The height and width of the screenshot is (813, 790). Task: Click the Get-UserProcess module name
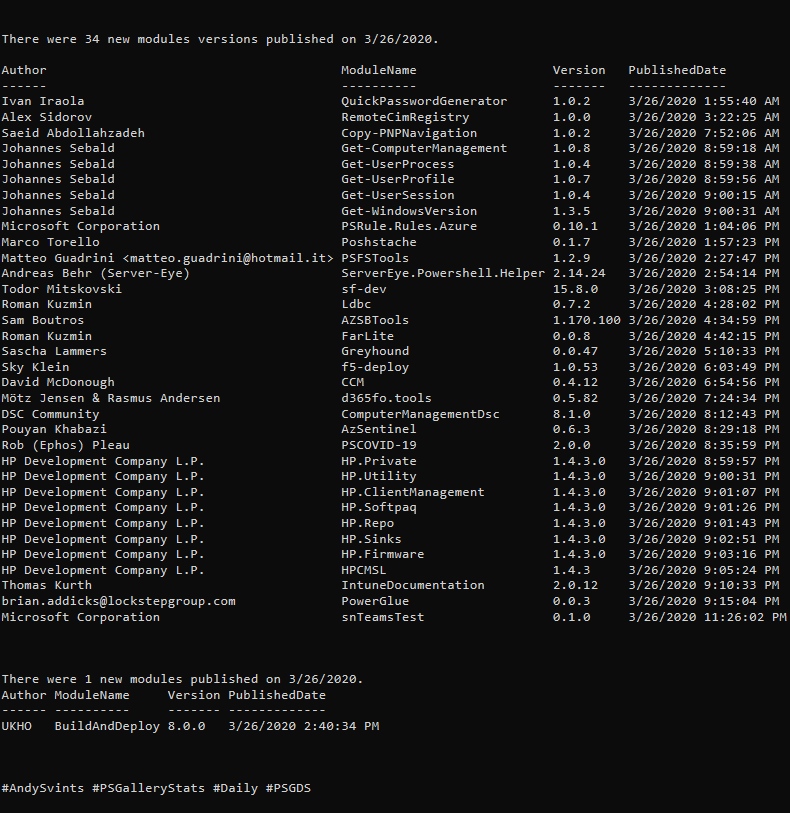pyautogui.click(x=398, y=164)
